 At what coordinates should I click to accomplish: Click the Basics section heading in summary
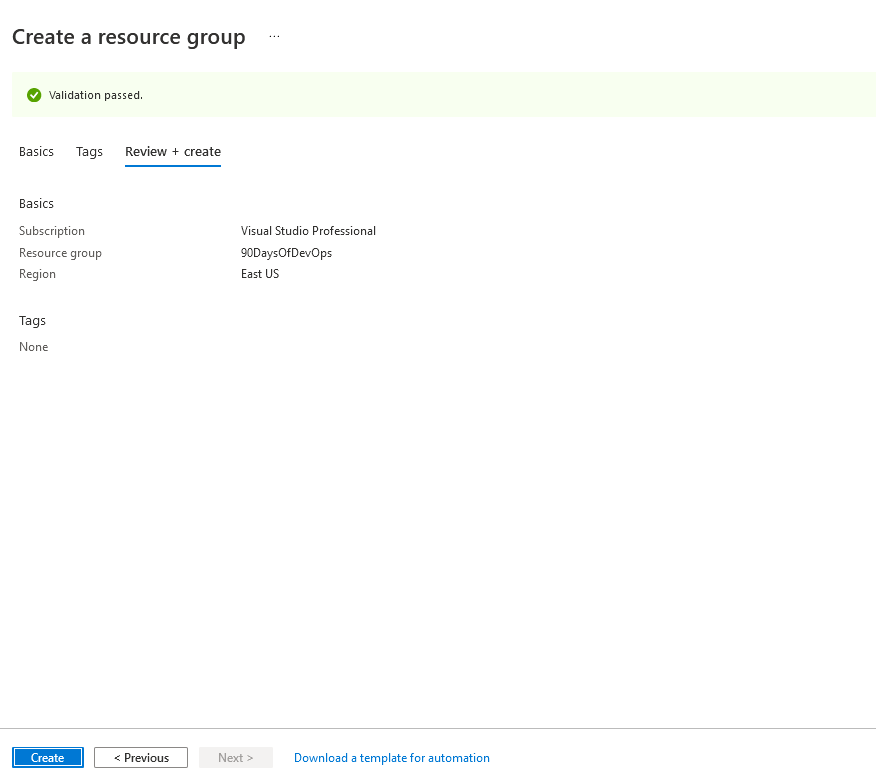36,204
